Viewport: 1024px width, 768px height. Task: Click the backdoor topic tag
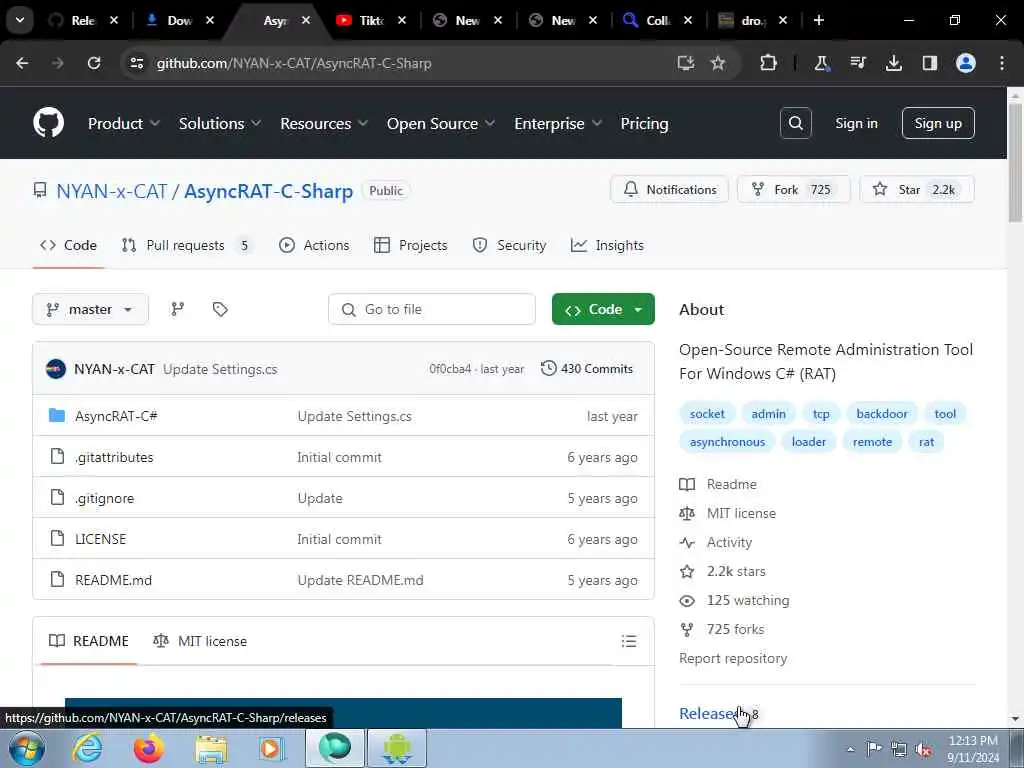[x=882, y=413]
